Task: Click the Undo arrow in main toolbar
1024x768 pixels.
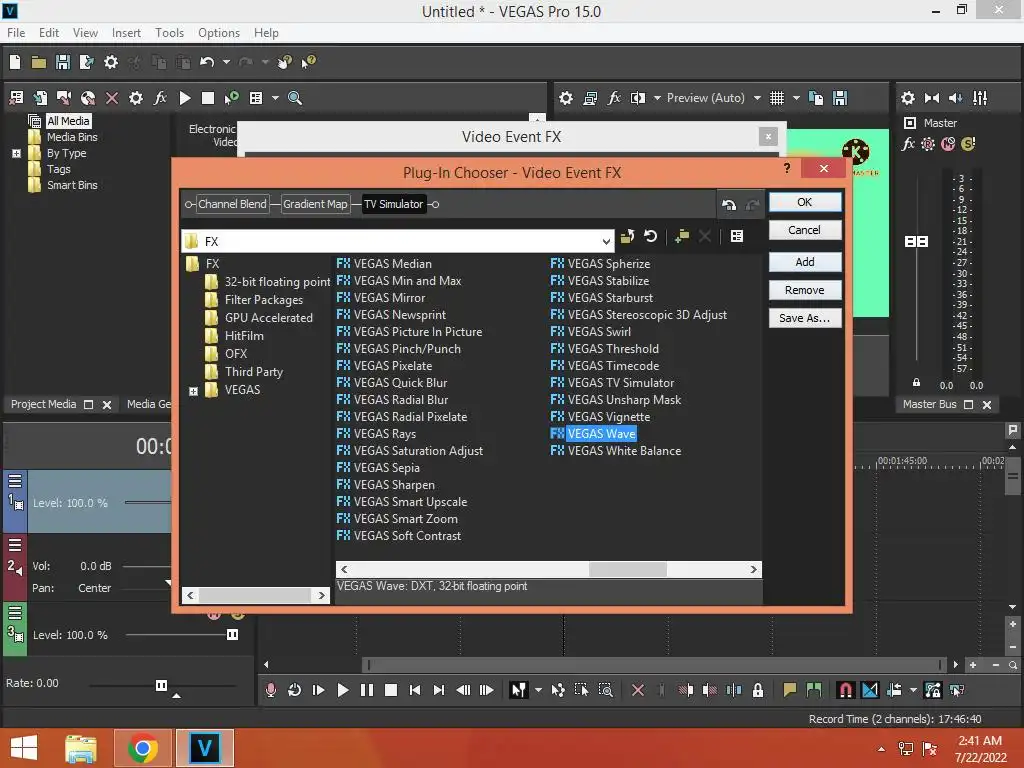Action: coord(207,62)
